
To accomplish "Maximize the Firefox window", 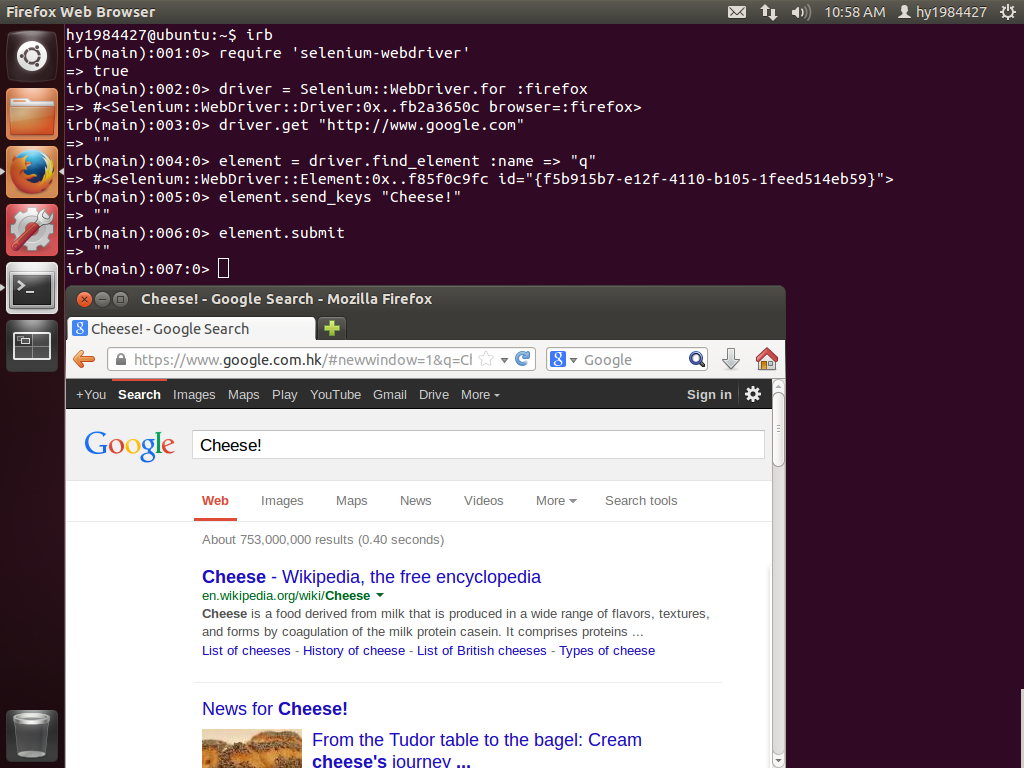I will (120, 299).
